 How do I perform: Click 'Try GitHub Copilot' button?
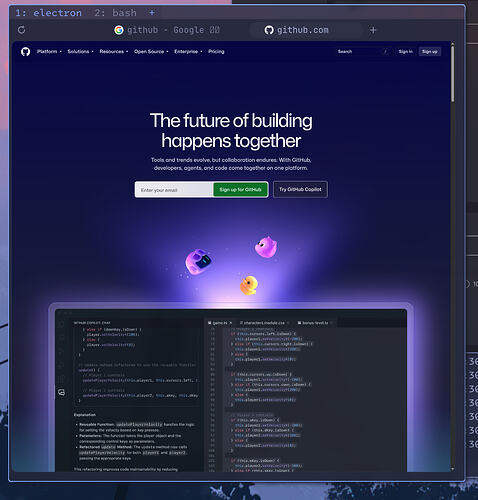tap(300, 189)
